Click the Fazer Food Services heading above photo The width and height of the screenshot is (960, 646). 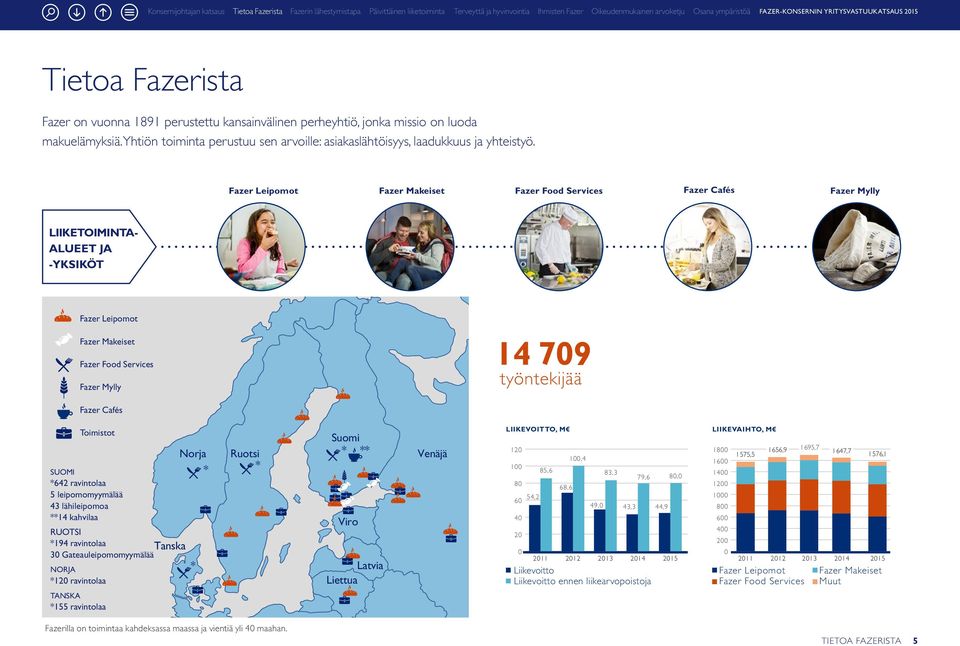[x=558, y=190]
